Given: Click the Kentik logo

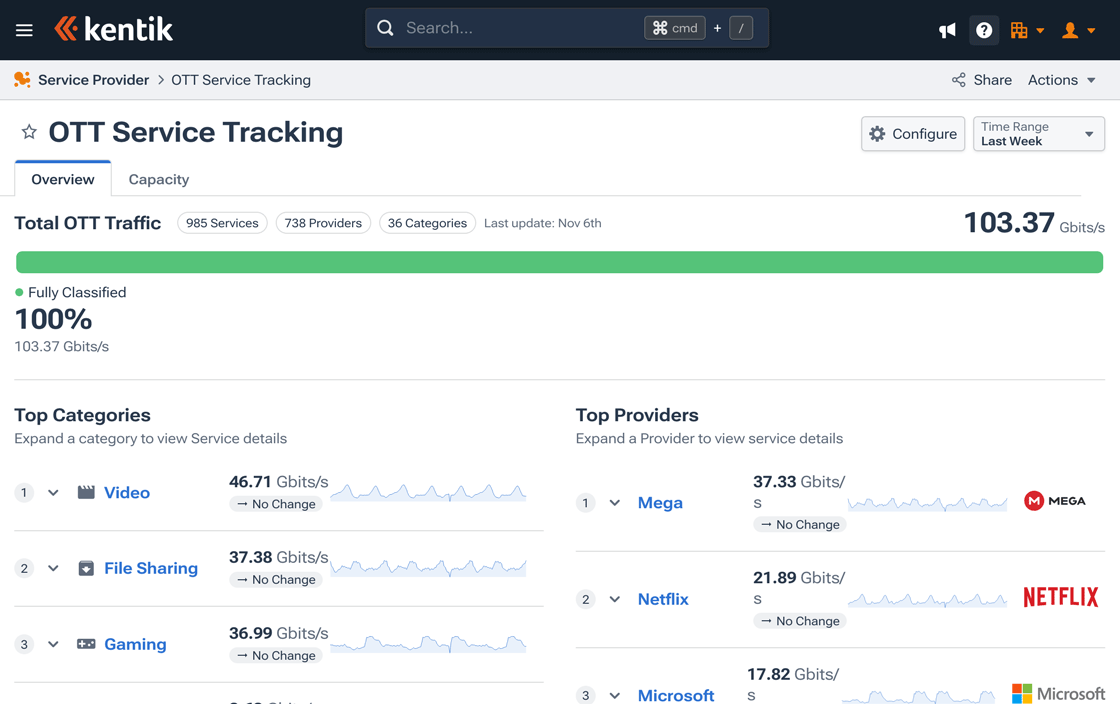Looking at the screenshot, I should click(x=113, y=29).
